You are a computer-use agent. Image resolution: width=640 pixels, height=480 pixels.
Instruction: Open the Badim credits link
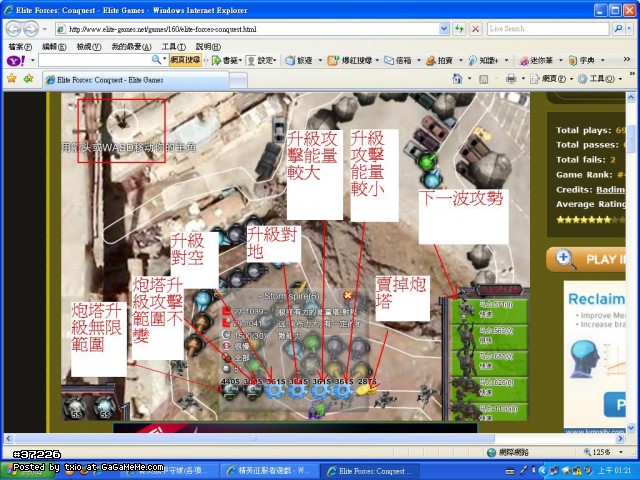pos(610,189)
